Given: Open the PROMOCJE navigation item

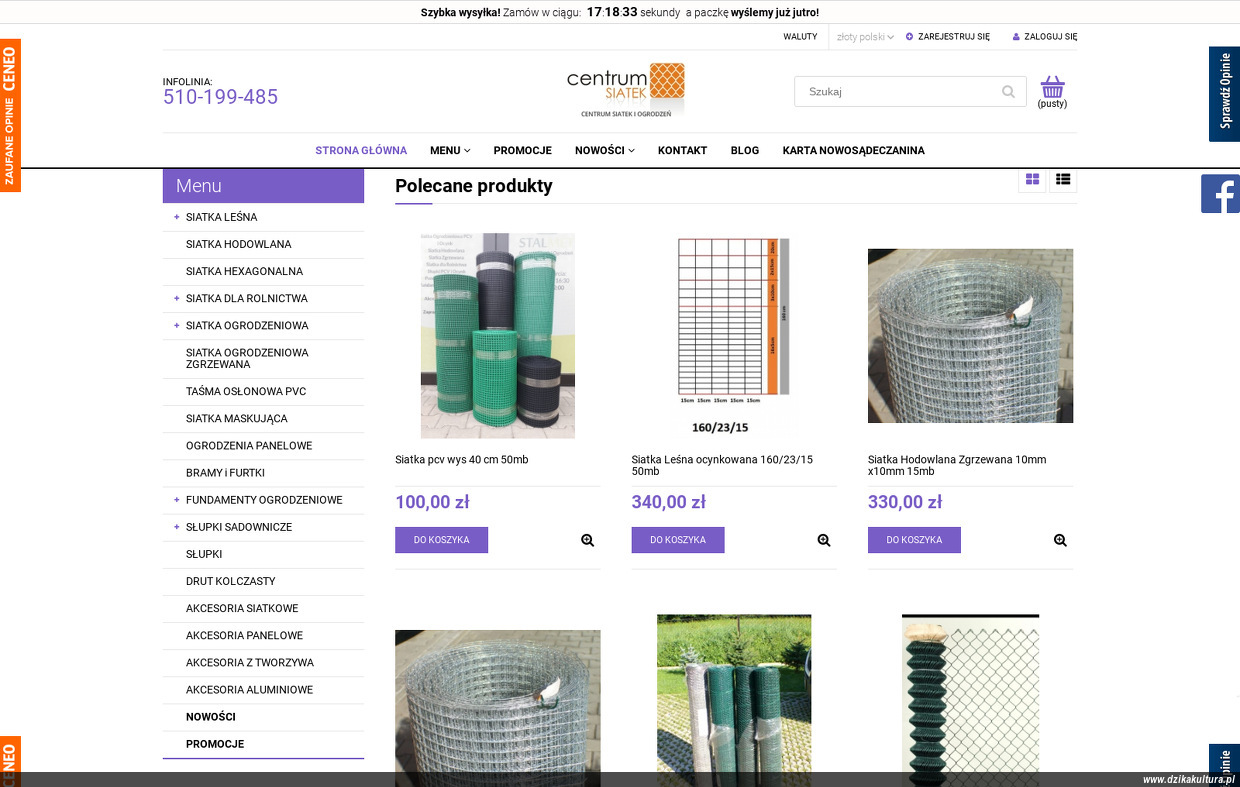Looking at the screenshot, I should (x=522, y=151).
